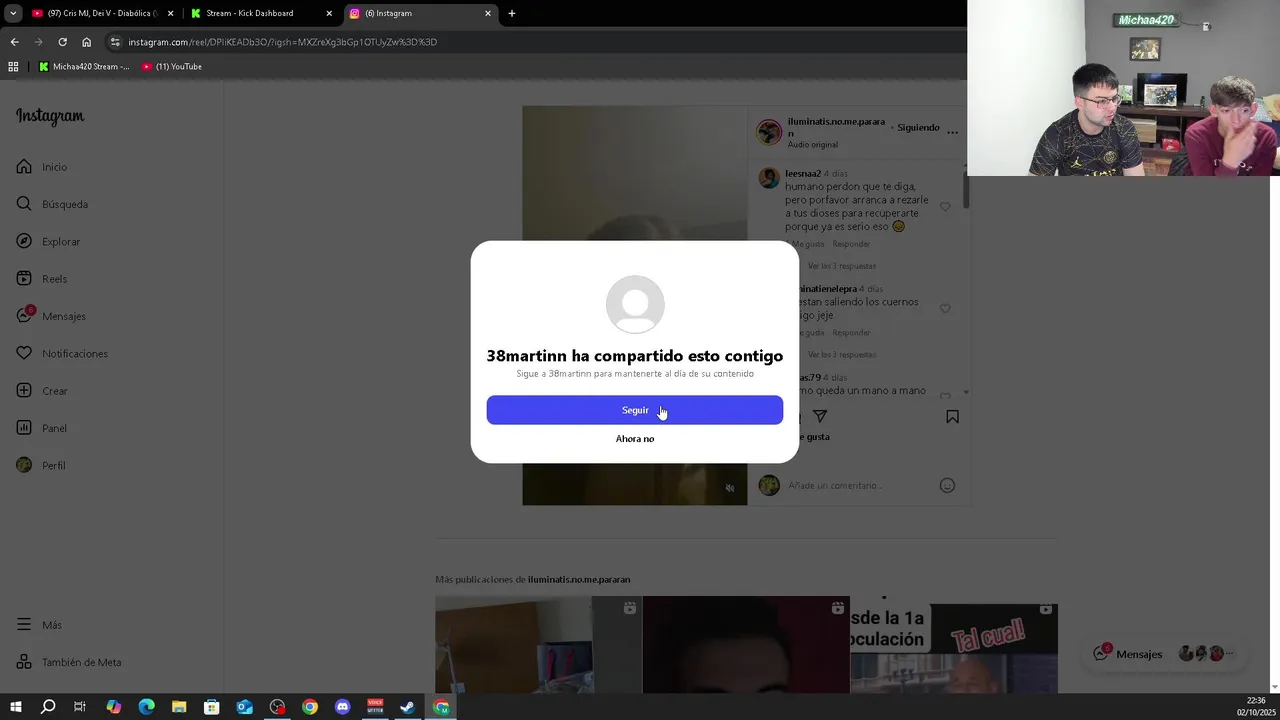Open the YouTube bookmark

pyautogui.click(x=172, y=67)
